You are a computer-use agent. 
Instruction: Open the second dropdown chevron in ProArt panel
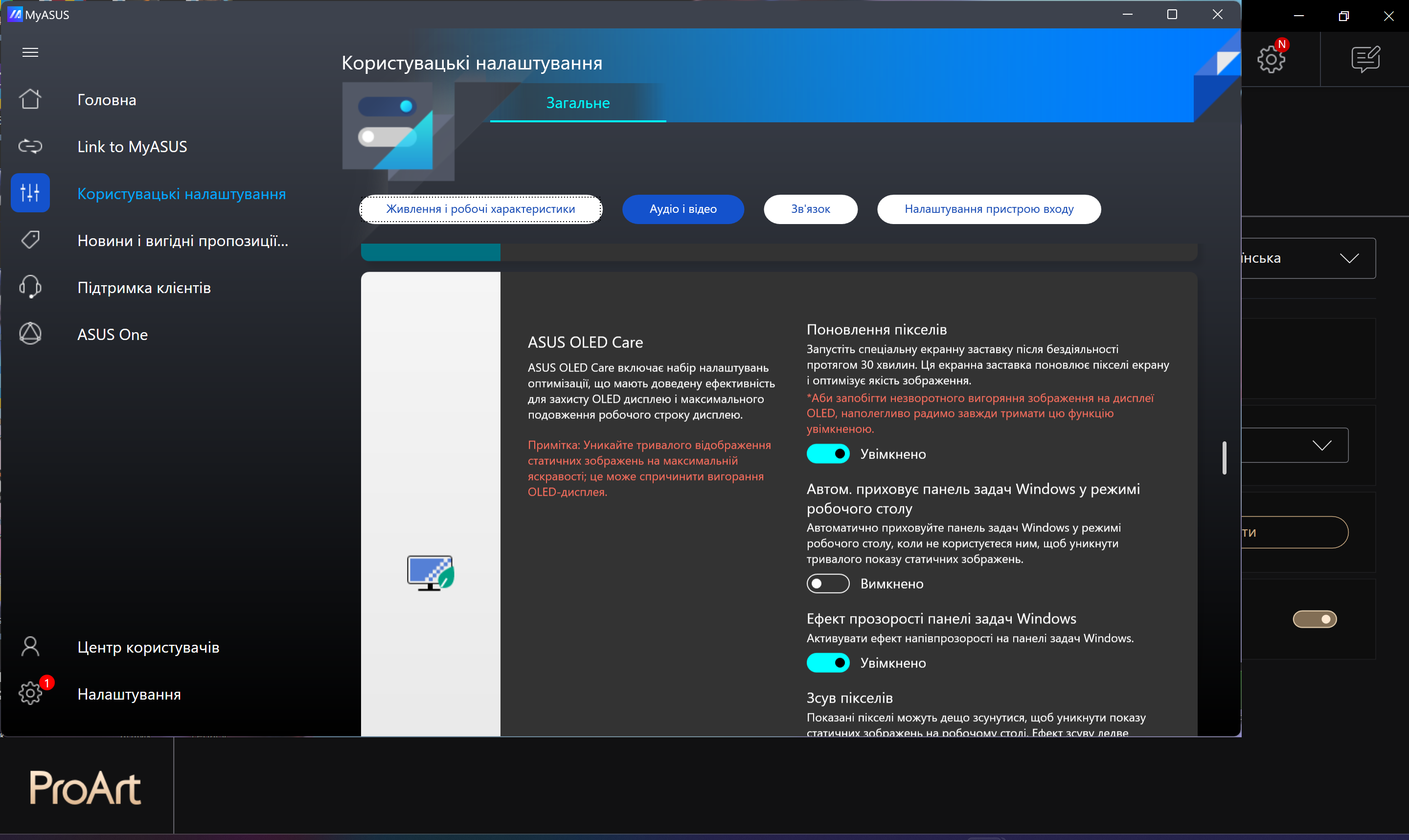coord(1322,446)
